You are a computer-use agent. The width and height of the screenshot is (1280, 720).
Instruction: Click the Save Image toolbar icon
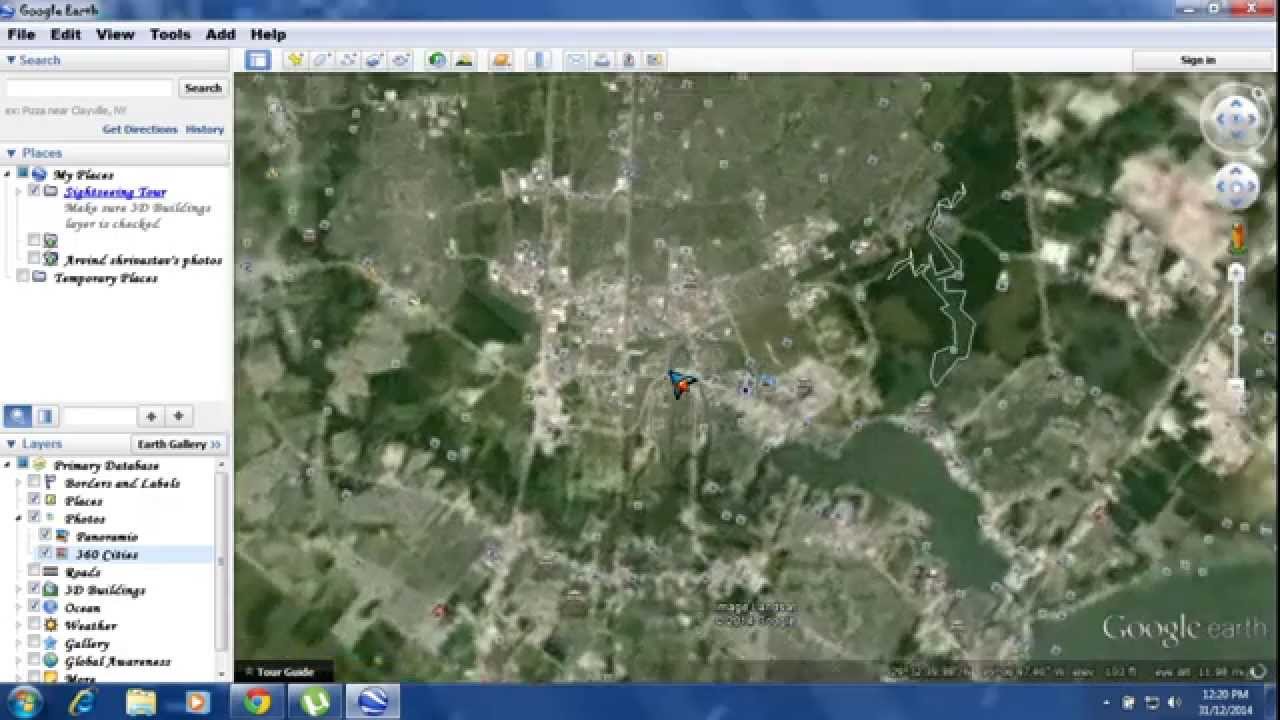coord(628,60)
